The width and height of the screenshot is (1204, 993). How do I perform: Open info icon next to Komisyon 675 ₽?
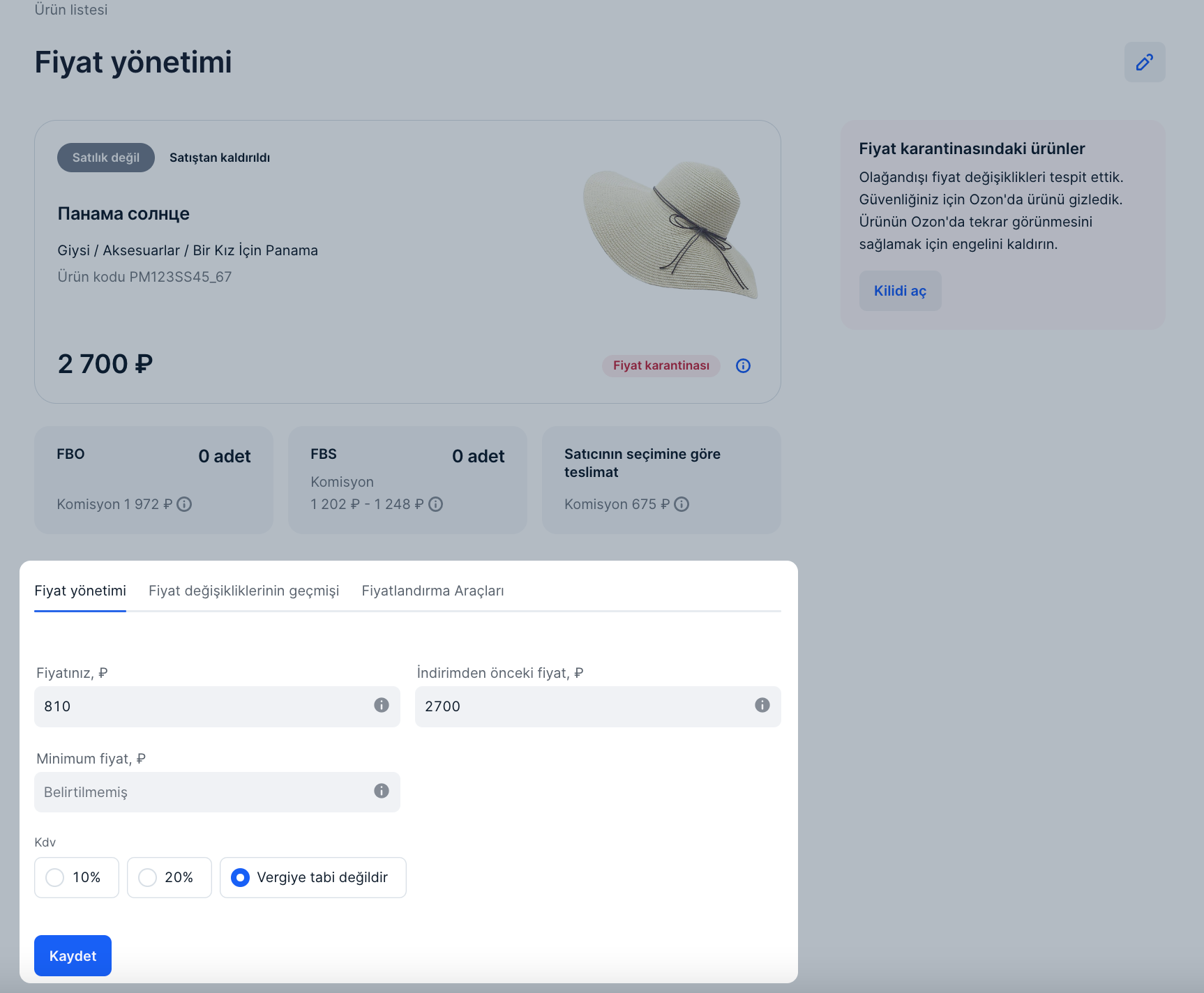(x=682, y=504)
